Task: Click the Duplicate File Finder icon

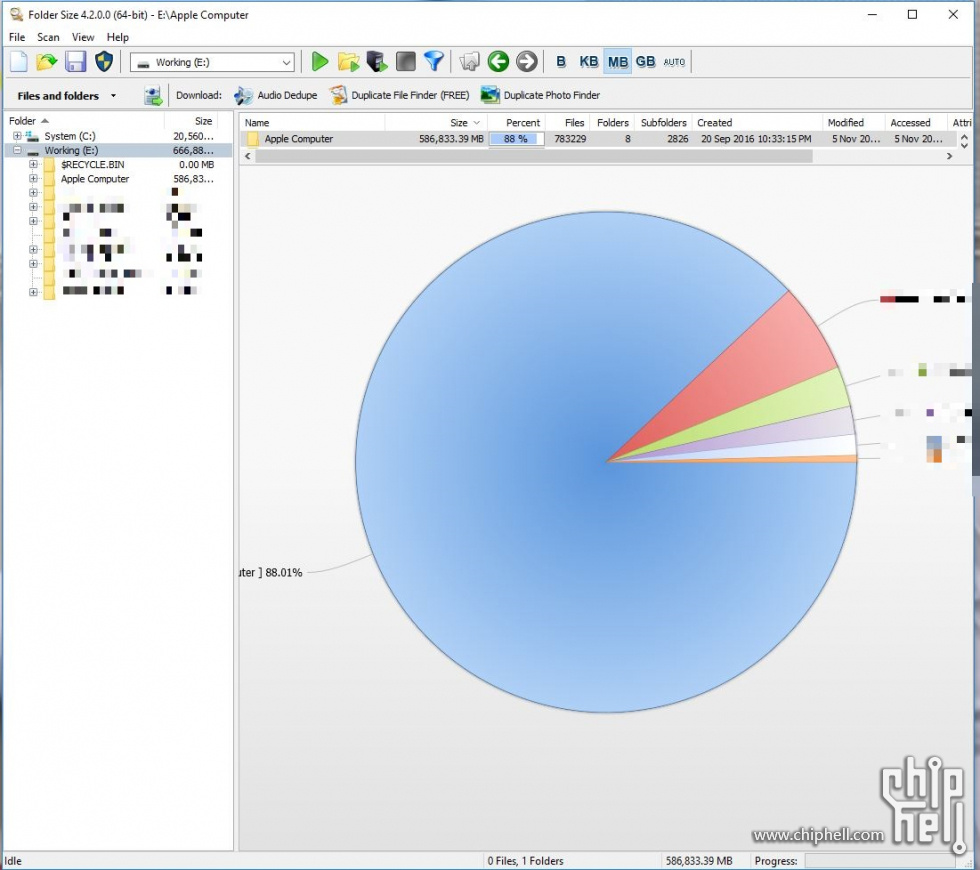Action: coord(338,95)
